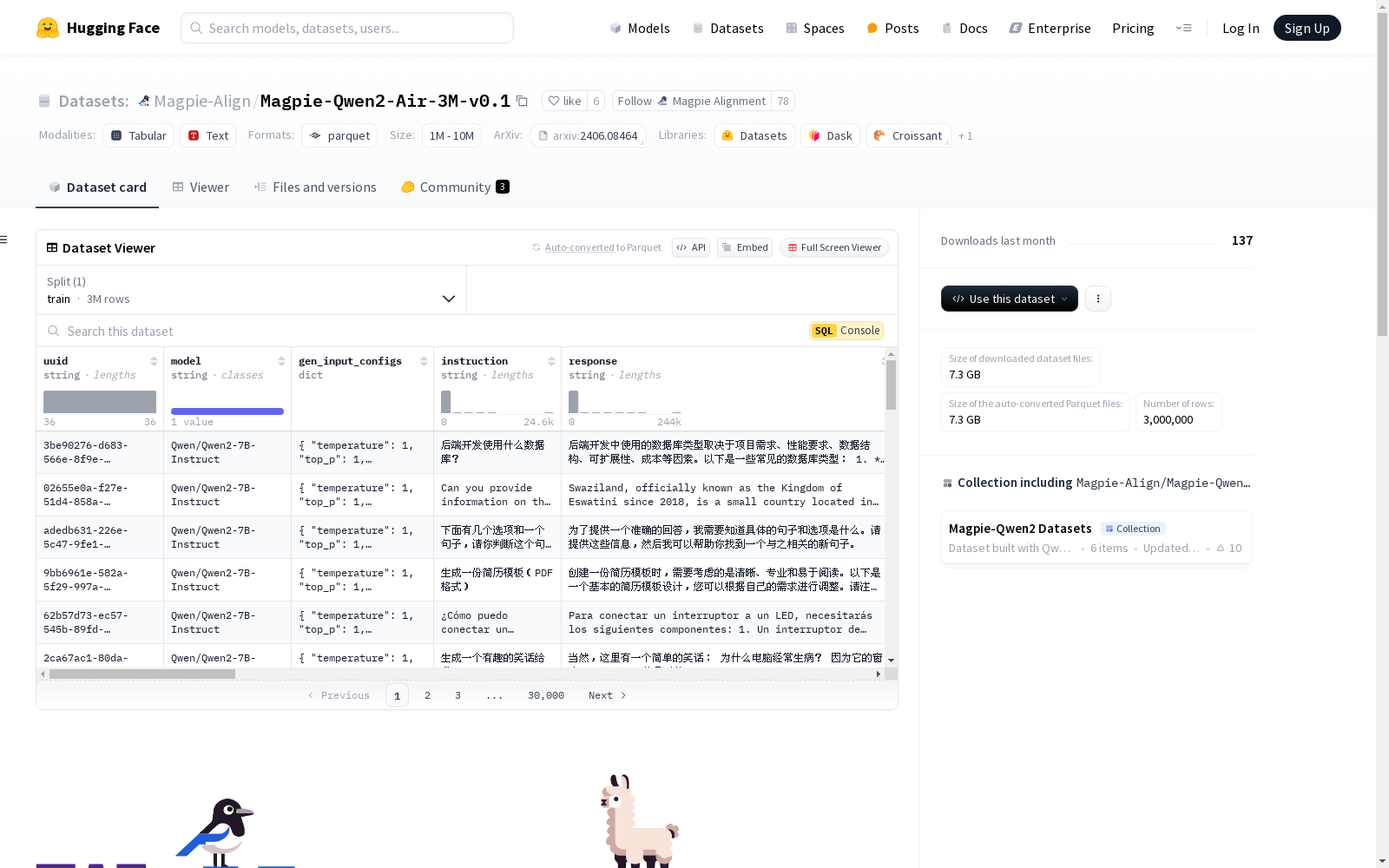Sort the gen_input_configs column arrows
The image size is (1389, 868).
(424, 361)
